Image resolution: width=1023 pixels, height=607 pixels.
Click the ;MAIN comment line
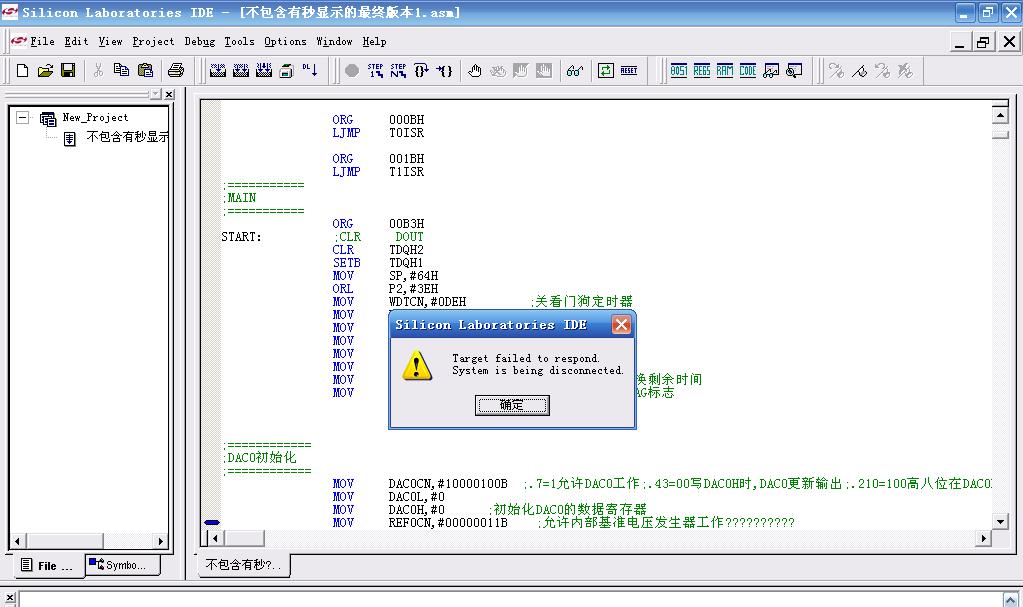[239, 198]
